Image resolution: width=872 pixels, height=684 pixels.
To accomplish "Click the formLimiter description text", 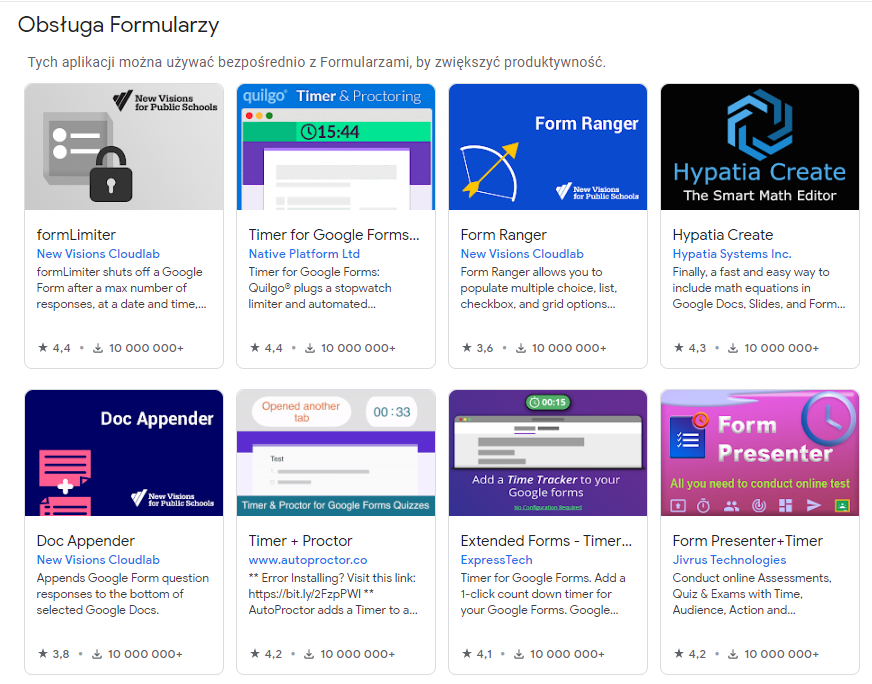I will 121,288.
